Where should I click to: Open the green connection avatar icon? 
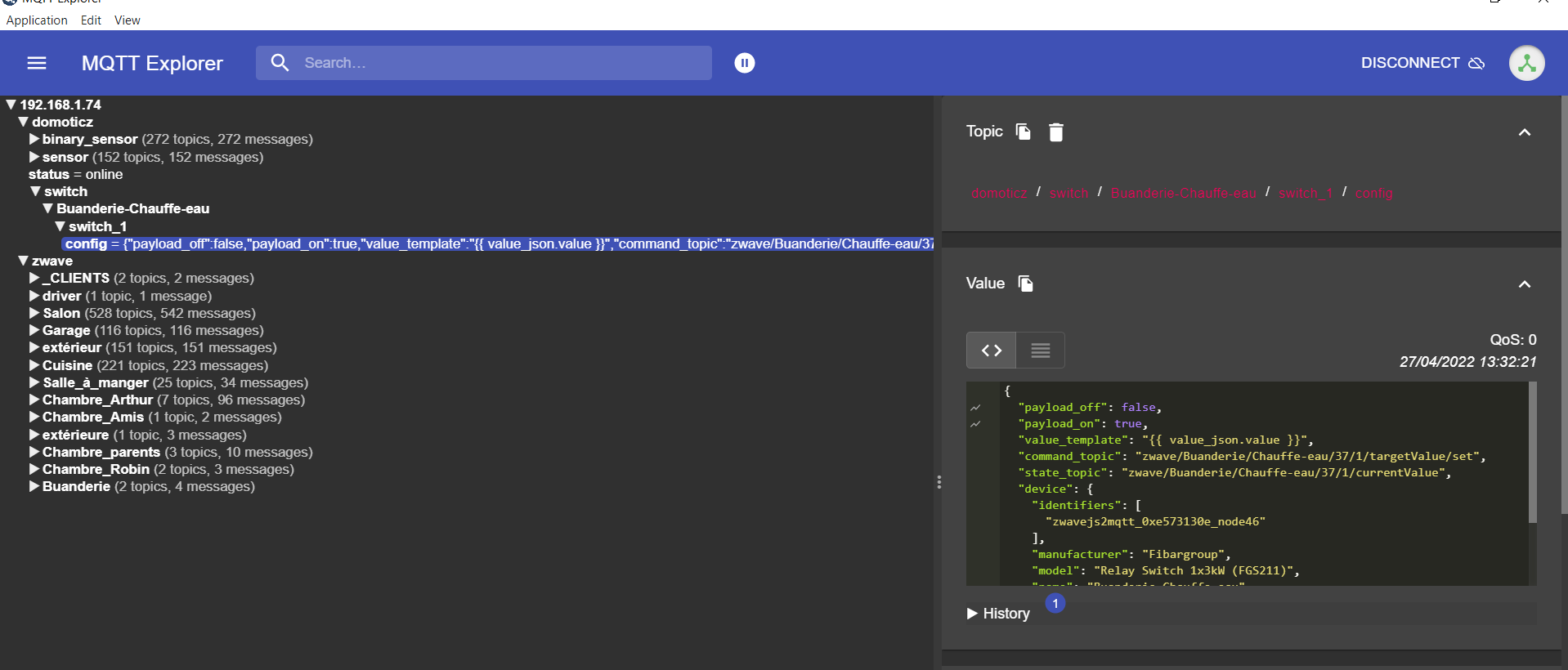coord(1526,63)
